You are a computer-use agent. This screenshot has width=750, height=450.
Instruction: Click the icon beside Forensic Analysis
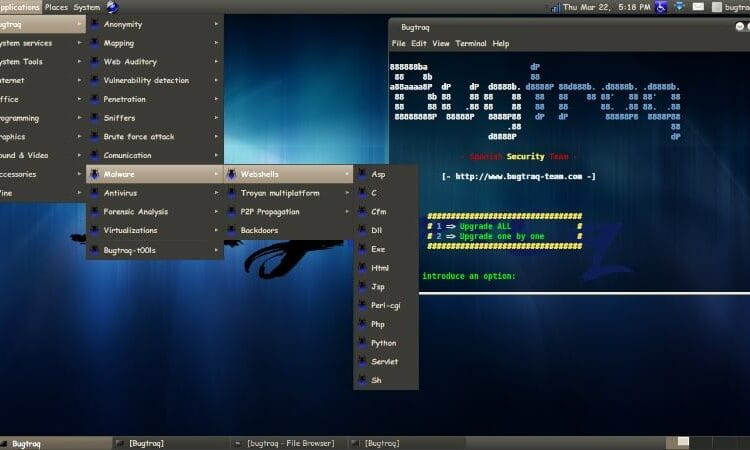click(95, 211)
